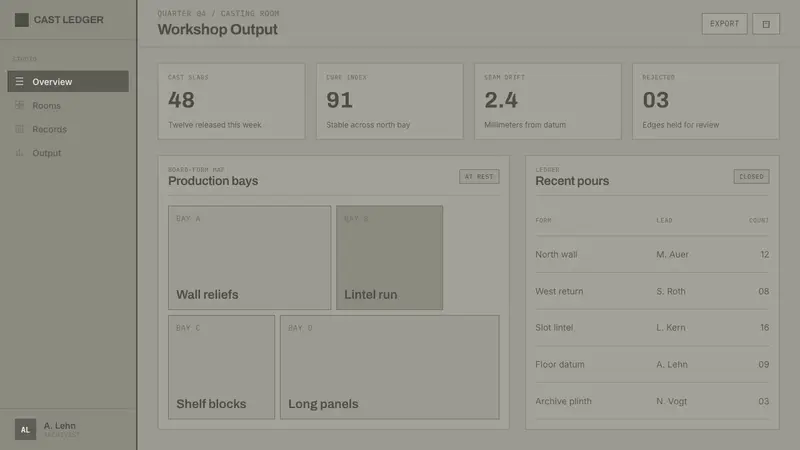Click the count 16 for Slot lintel
Viewport: 800px width, 450px height.
click(x=764, y=328)
